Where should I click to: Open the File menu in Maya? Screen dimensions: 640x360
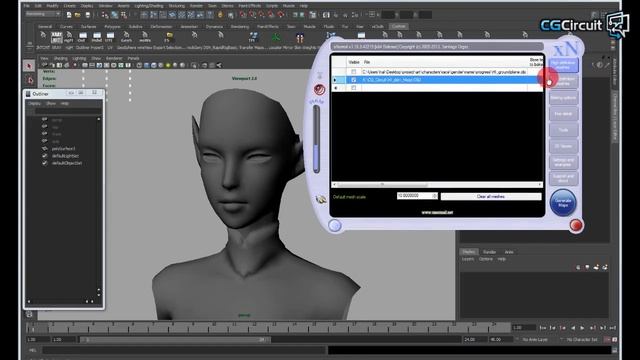(27, 6)
